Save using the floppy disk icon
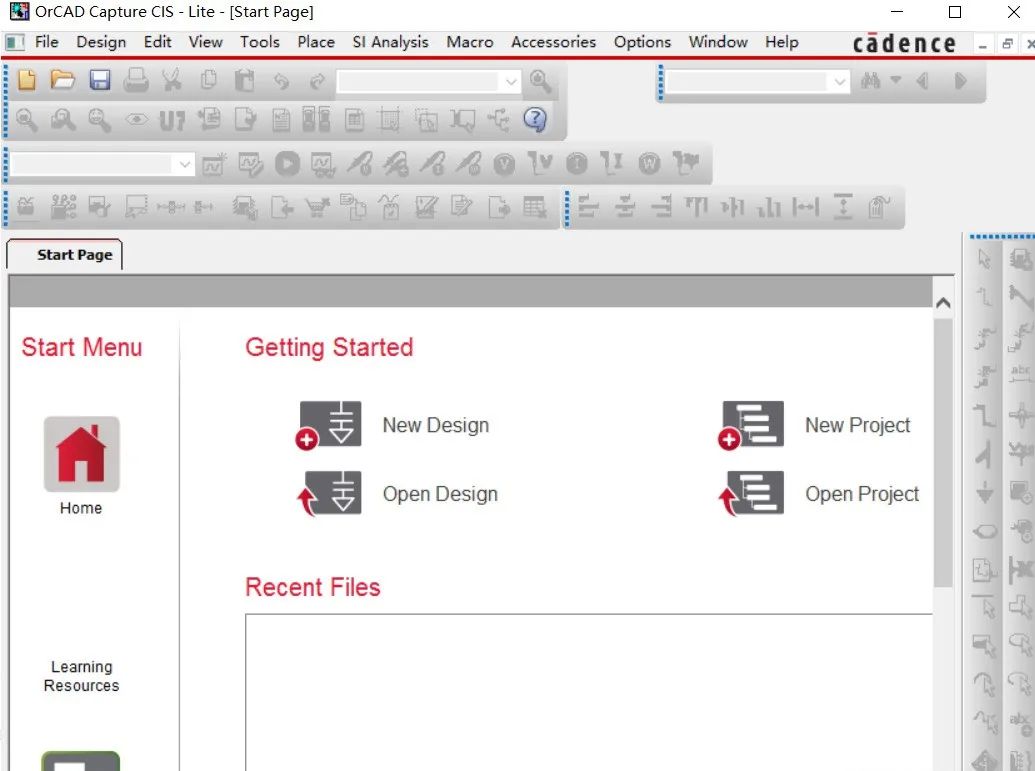 100,81
